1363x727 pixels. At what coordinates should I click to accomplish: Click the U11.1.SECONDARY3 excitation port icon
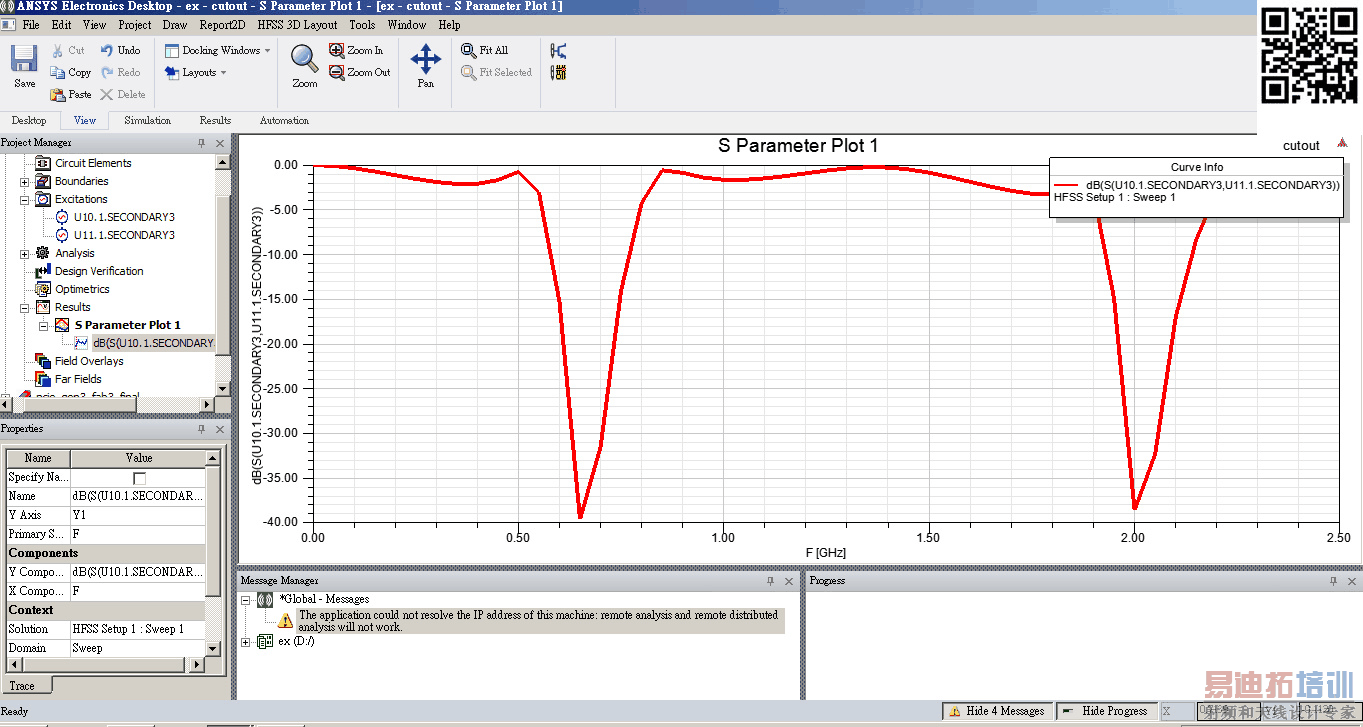(x=61, y=235)
